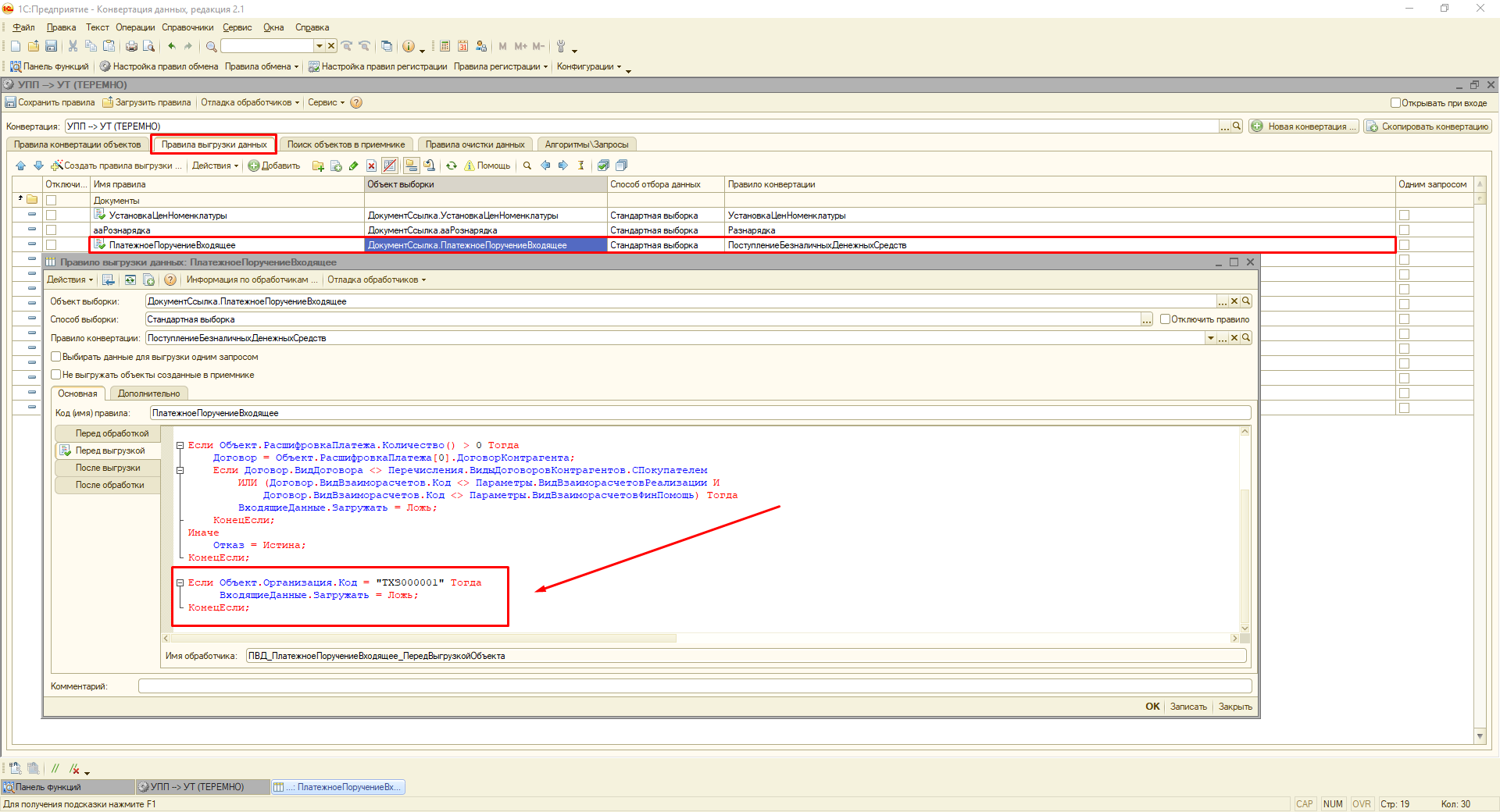Image resolution: width=1500 pixels, height=812 pixels.
Task: Switch to 'Правила конвертации объектов' tab
Action: [x=77, y=144]
